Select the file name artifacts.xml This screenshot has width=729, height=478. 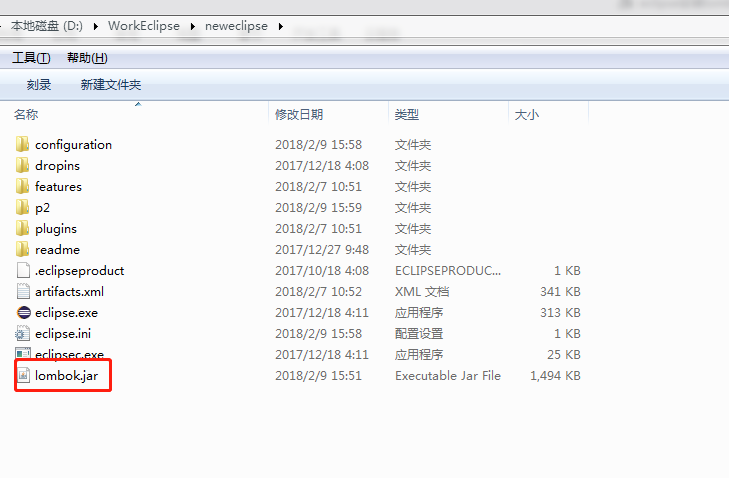coord(69,292)
